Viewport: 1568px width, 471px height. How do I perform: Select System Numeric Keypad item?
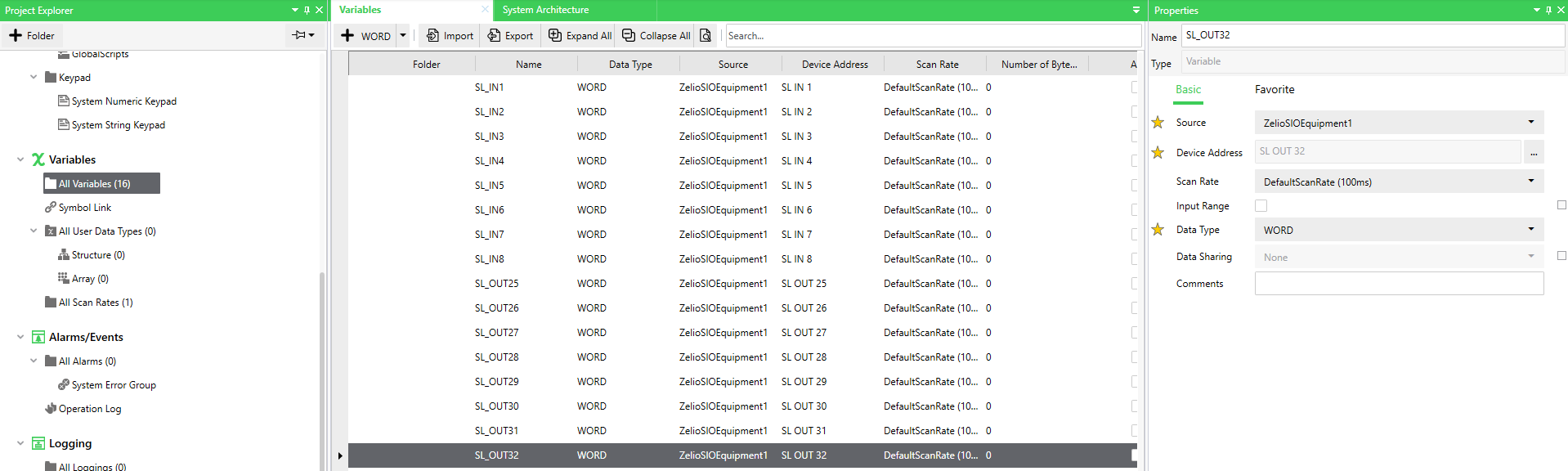click(x=124, y=101)
